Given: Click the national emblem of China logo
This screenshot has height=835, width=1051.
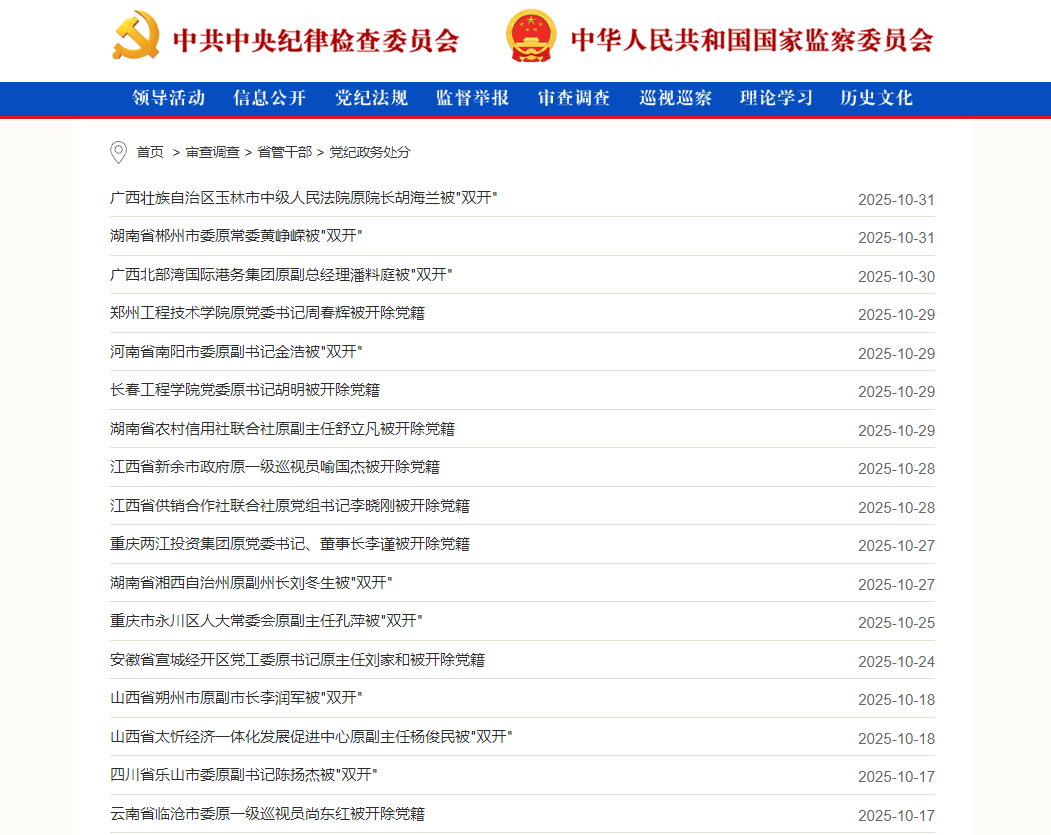Looking at the screenshot, I should point(530,37).
